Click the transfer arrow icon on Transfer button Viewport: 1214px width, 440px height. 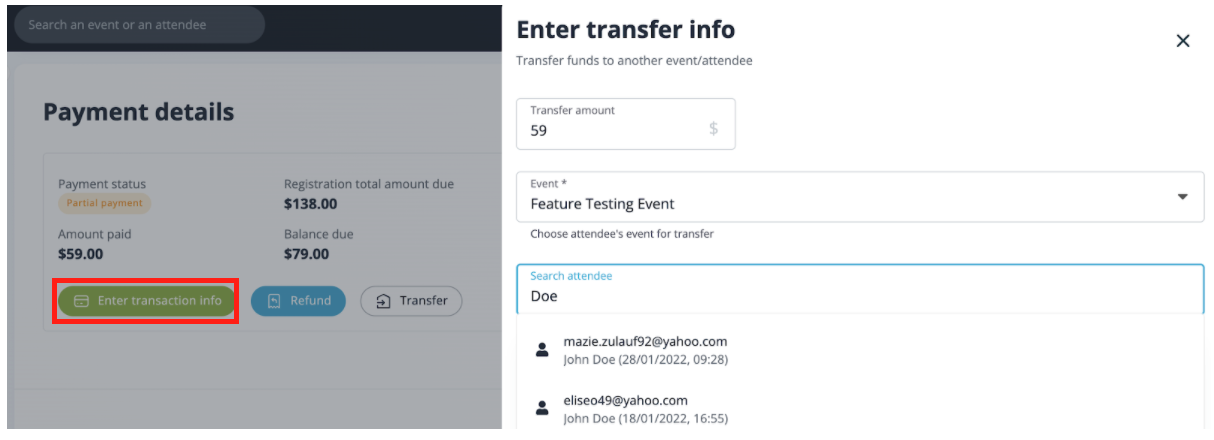point(383,301)
